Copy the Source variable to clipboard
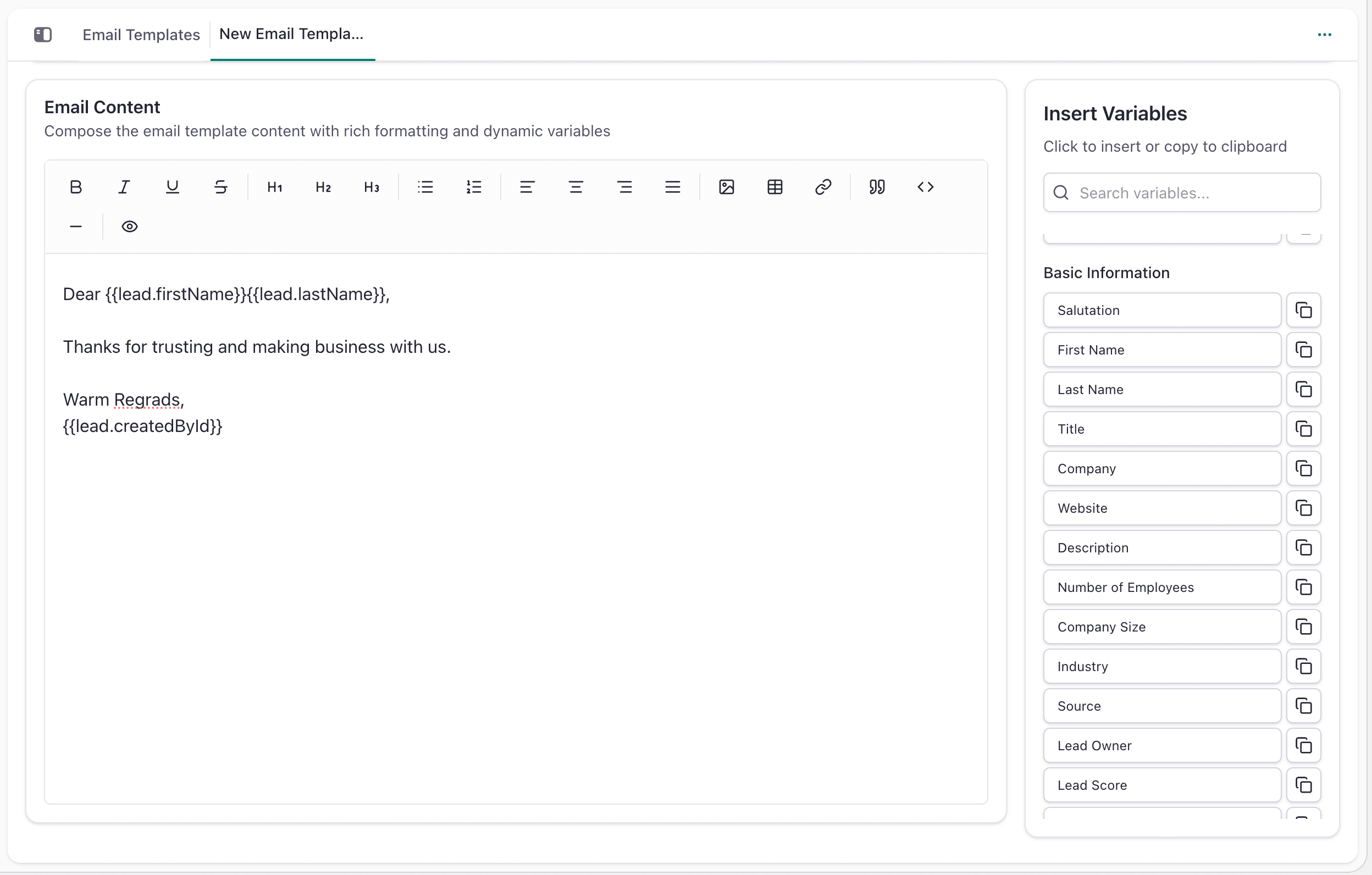 (x=1304, y=706)
